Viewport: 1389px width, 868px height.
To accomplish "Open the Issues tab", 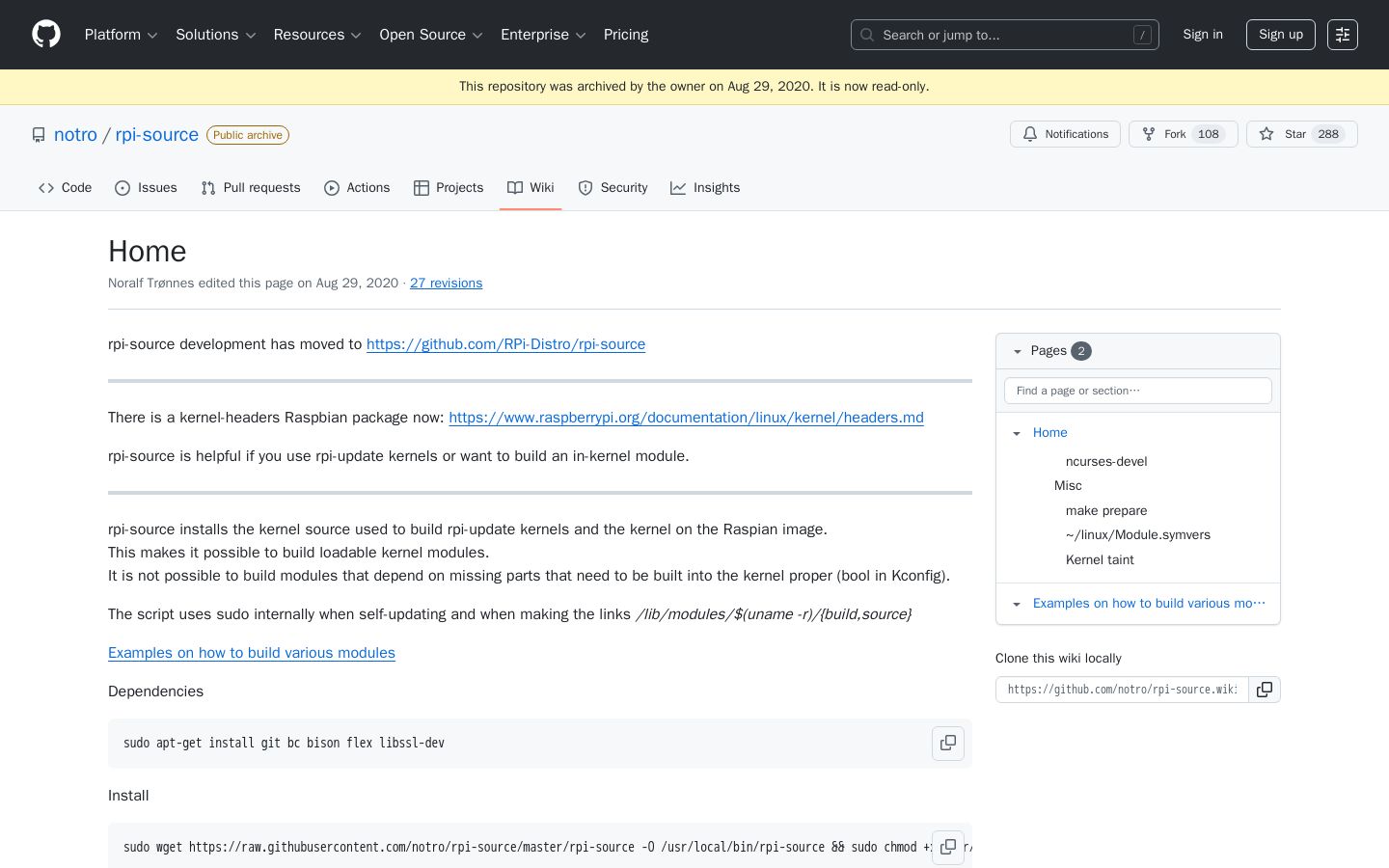I will pos(146,188).
